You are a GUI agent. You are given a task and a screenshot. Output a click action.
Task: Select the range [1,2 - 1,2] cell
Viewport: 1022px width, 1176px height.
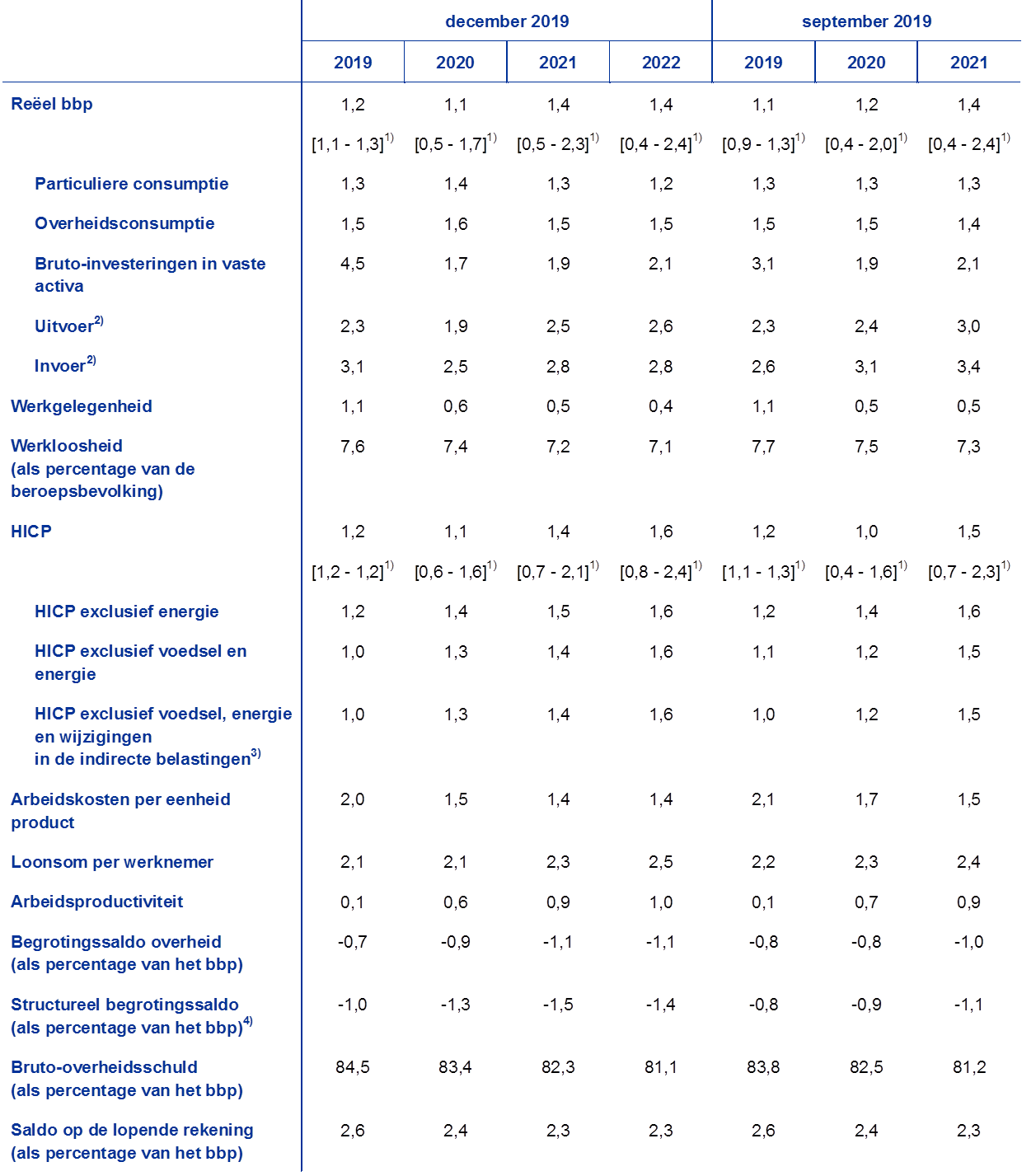[353, 571]
